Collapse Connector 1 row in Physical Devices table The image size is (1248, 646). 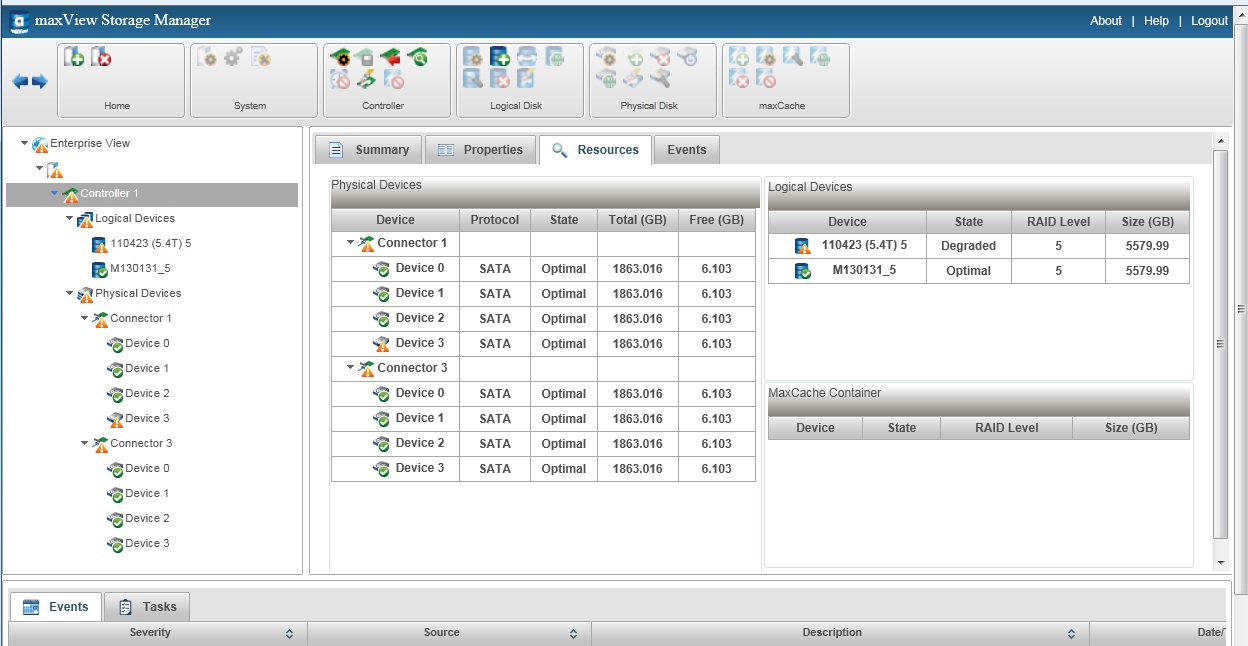pyautogui.click(x=351, y=243)
